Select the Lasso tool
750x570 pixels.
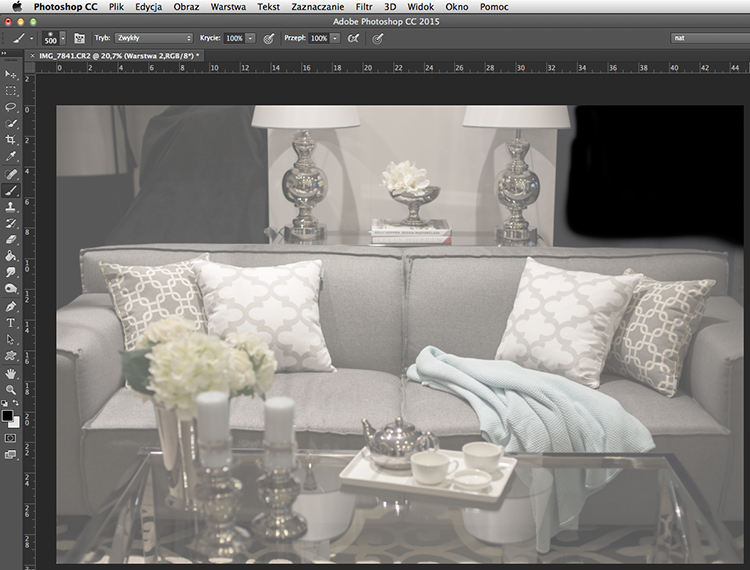tap(11, 107)
